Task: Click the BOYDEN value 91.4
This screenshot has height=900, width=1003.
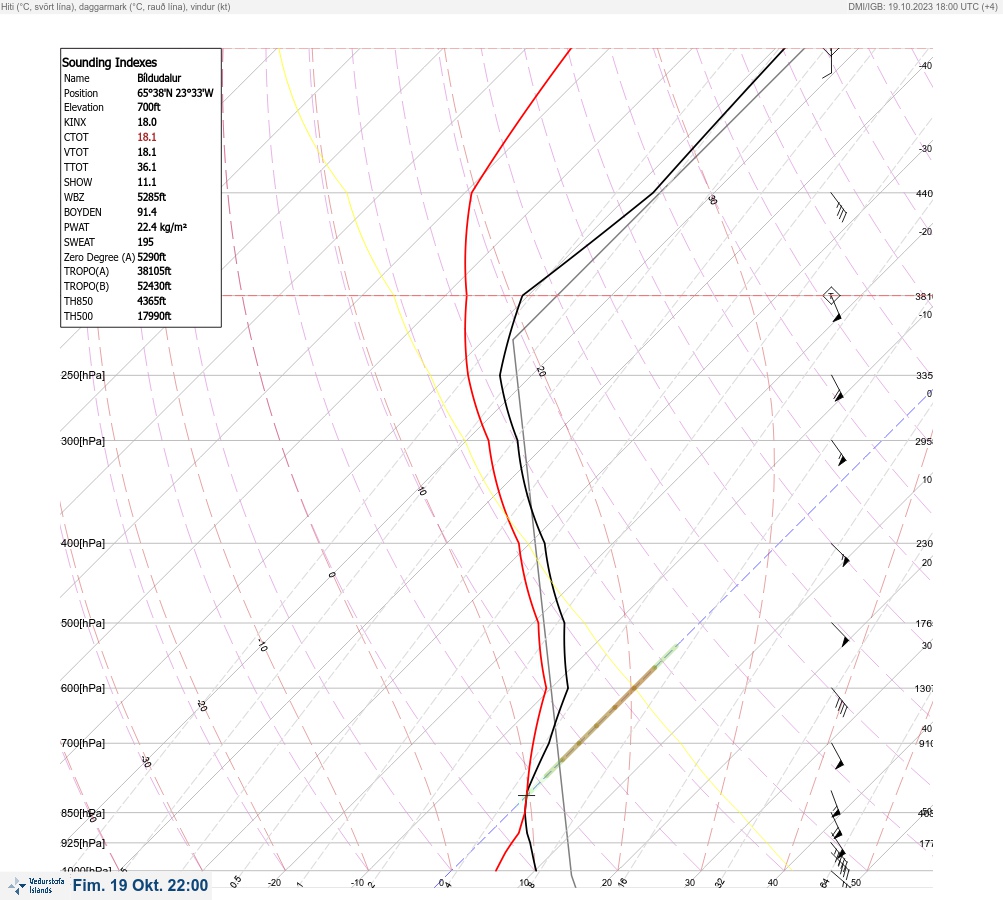Action: coord(146,212)
